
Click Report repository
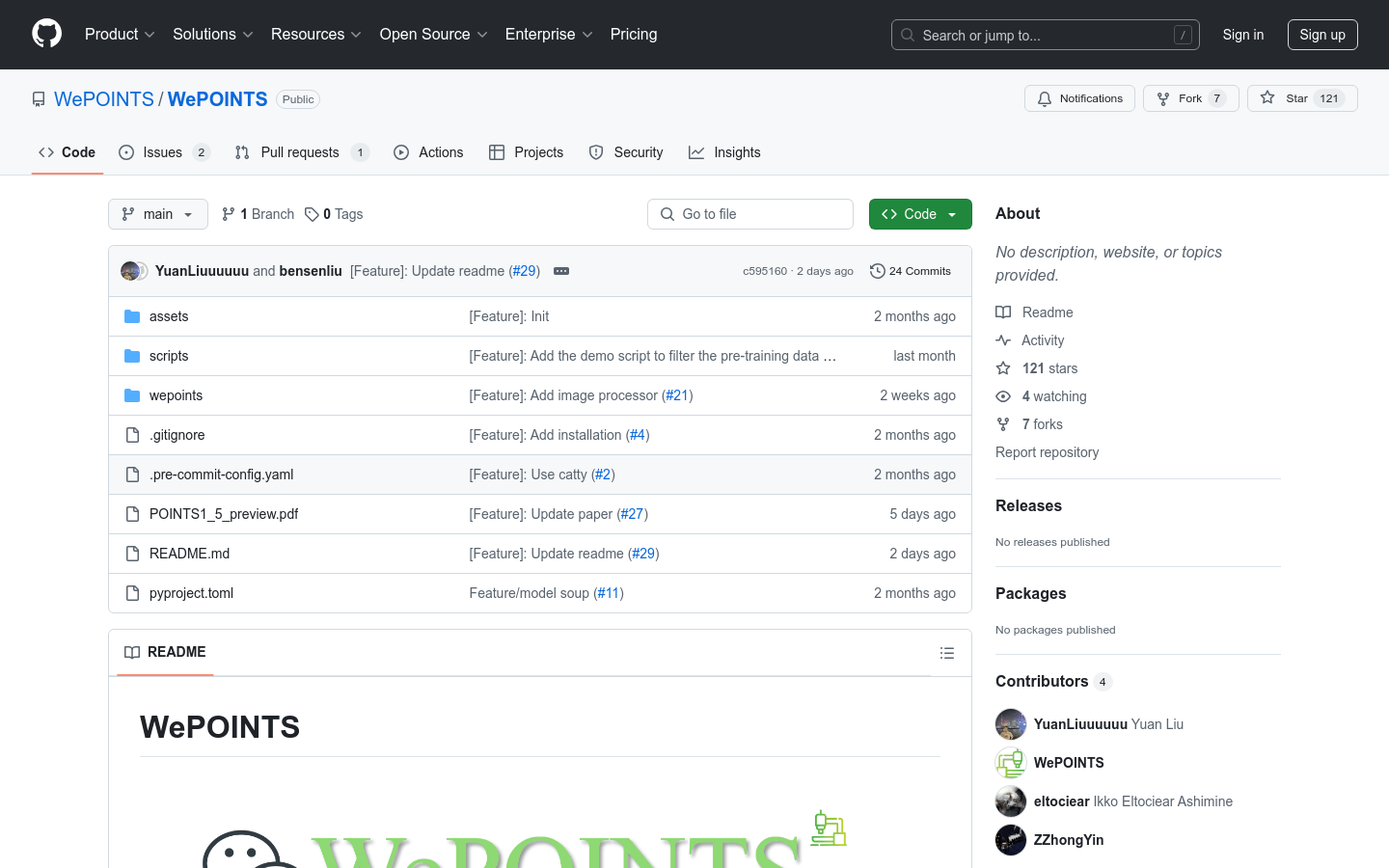(1047, 452)
